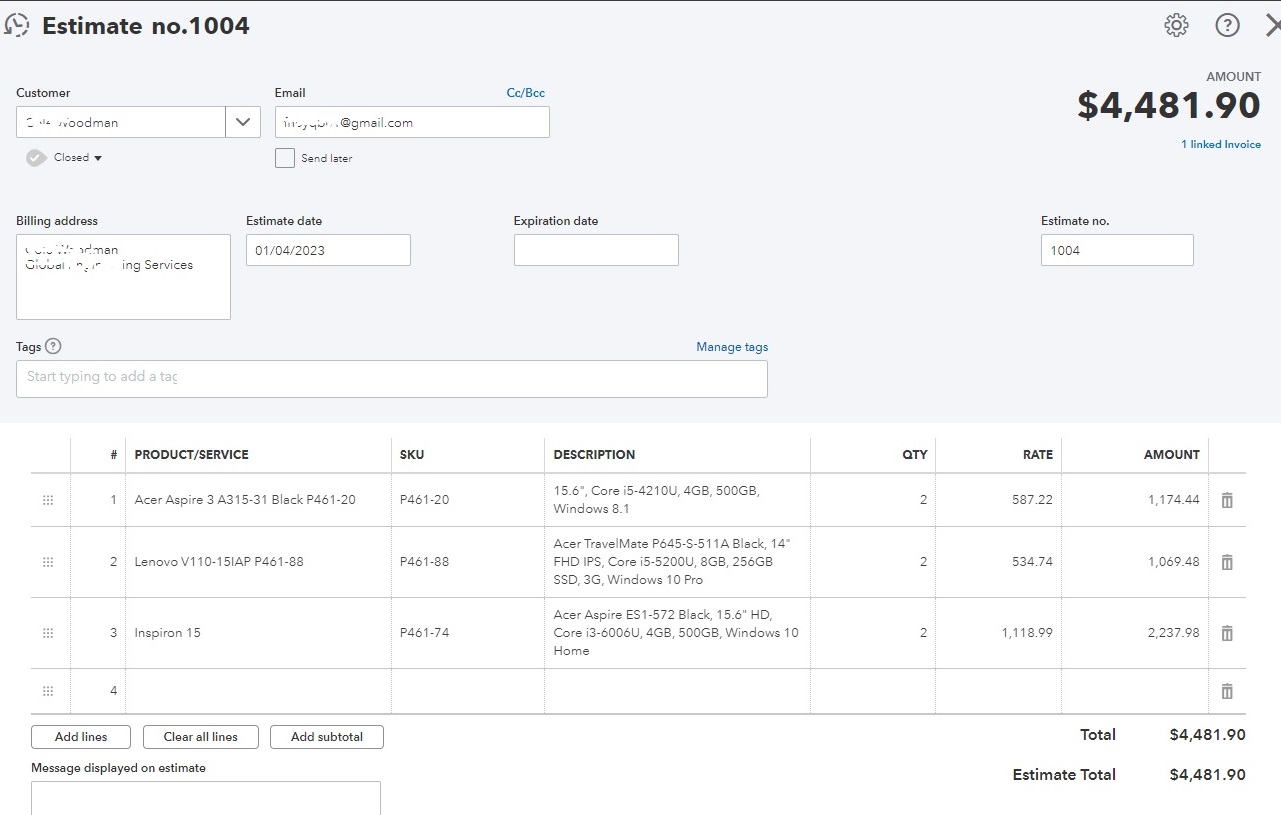1281x815 pixels.
Task: Click the Add subtotal button
Action: tap(327, 737)
